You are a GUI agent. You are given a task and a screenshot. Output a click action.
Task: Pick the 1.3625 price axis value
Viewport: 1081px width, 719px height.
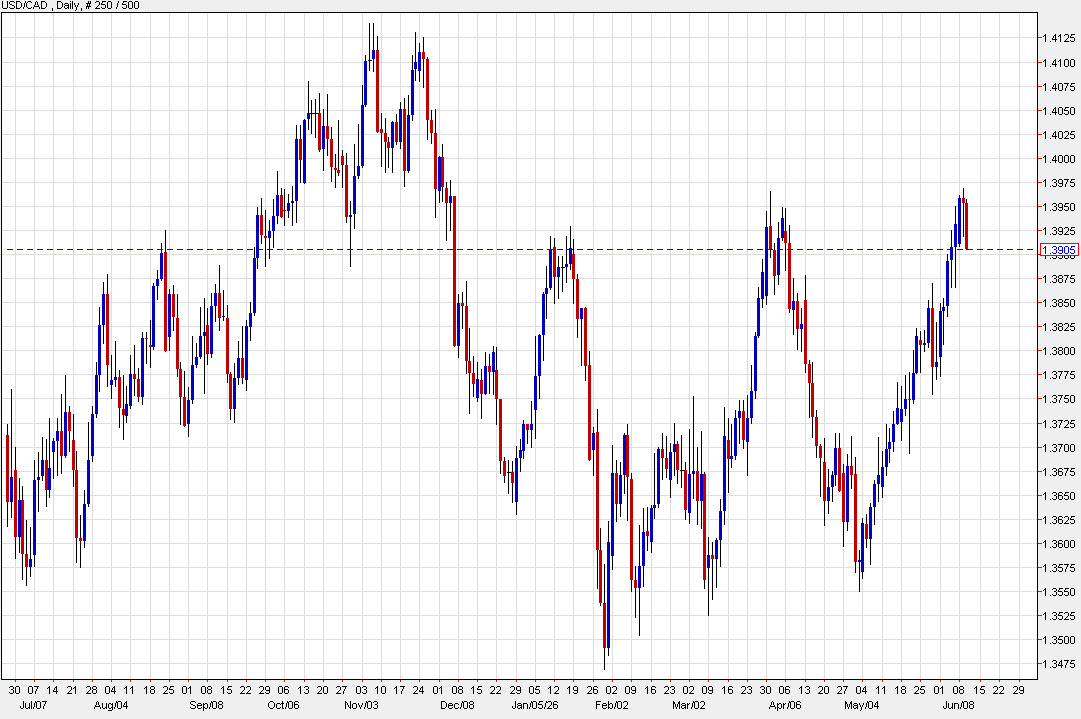pos(1058,520)
